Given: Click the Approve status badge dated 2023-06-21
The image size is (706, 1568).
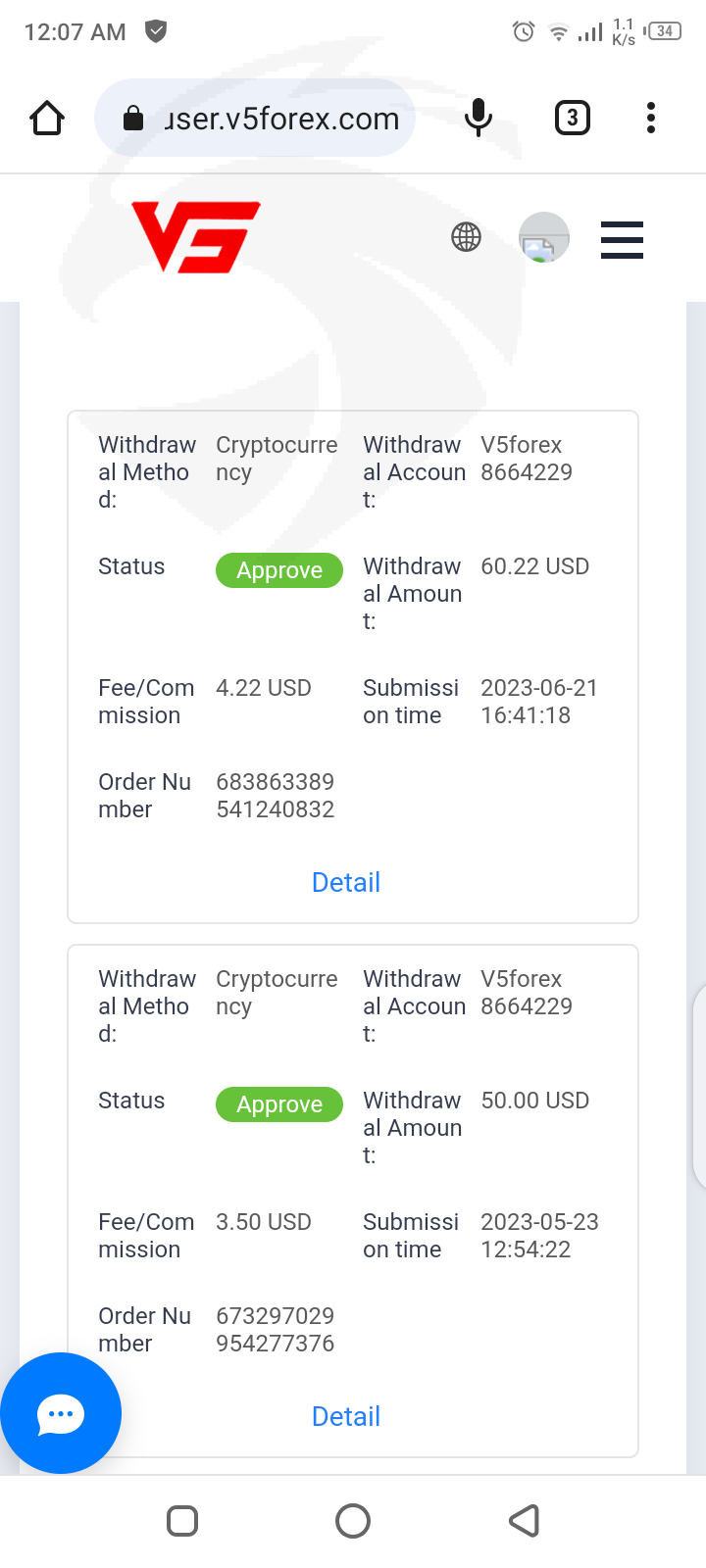Looking at the screenshot, I should [x=279, y=570].
